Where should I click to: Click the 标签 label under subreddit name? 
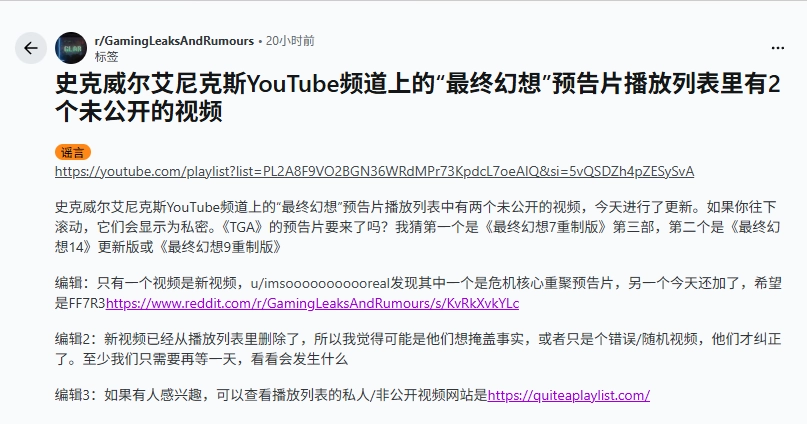click(x=107, y=57)
